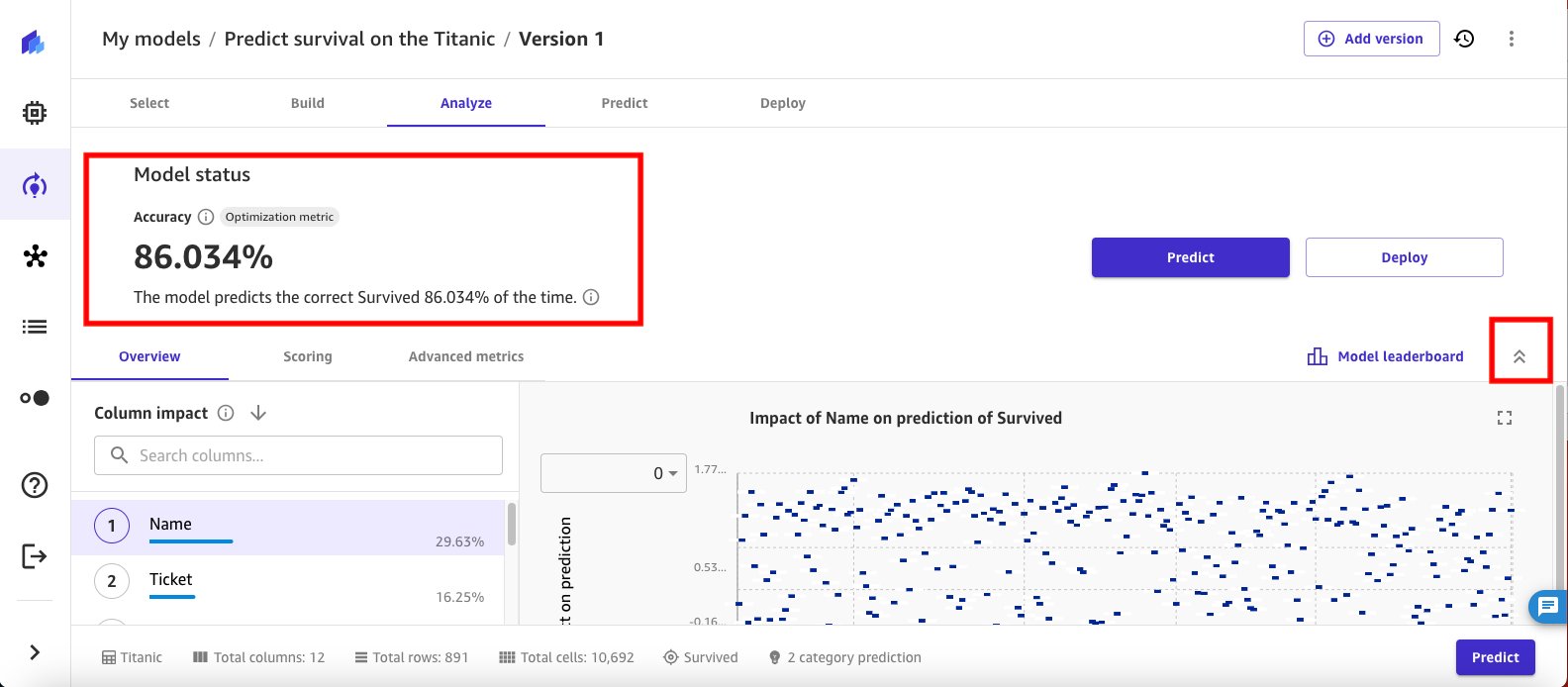Click the column impact list scrollbar

click(512, 525)
